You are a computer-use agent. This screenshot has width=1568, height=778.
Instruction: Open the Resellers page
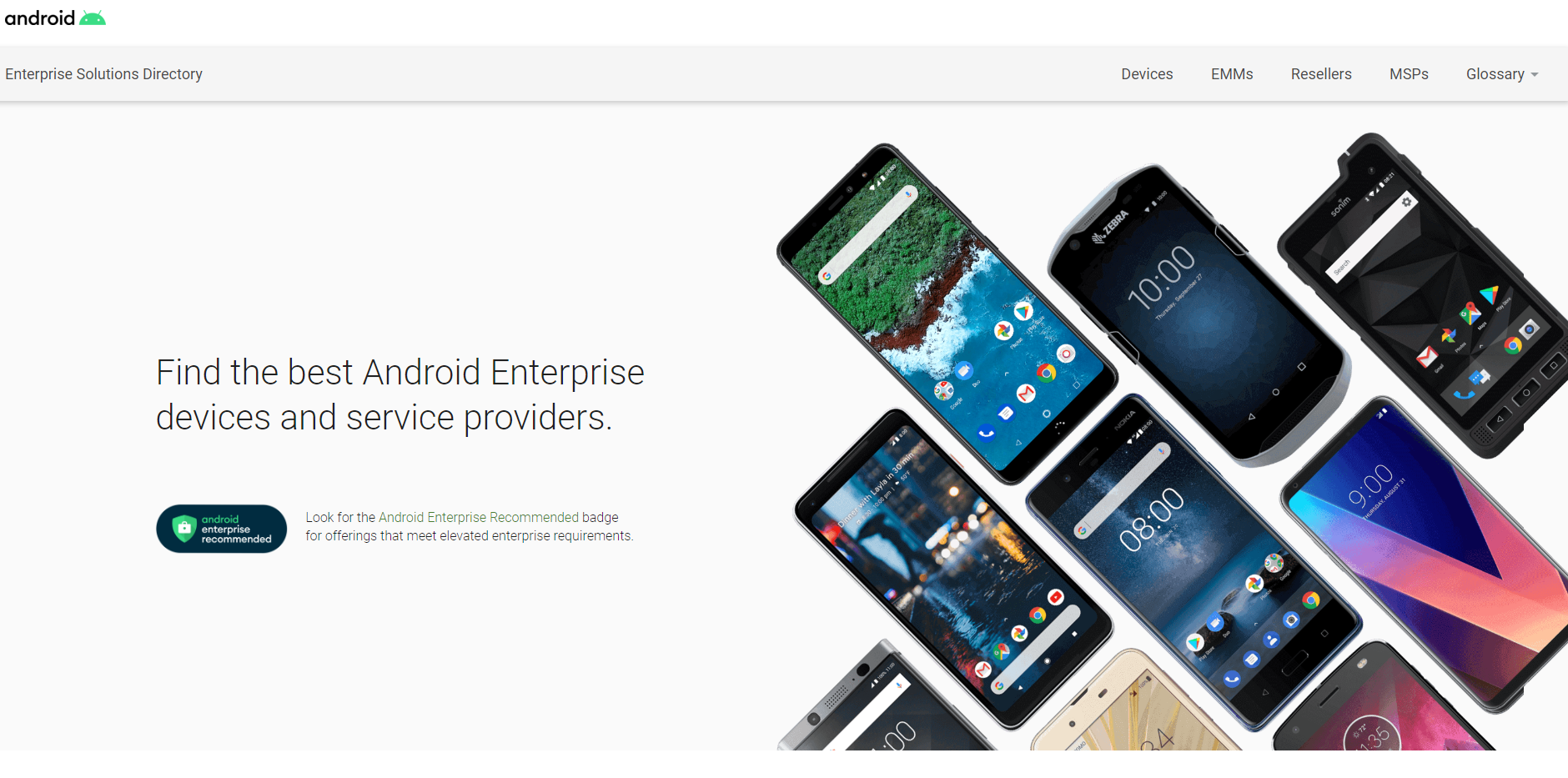coord(1321,74)
